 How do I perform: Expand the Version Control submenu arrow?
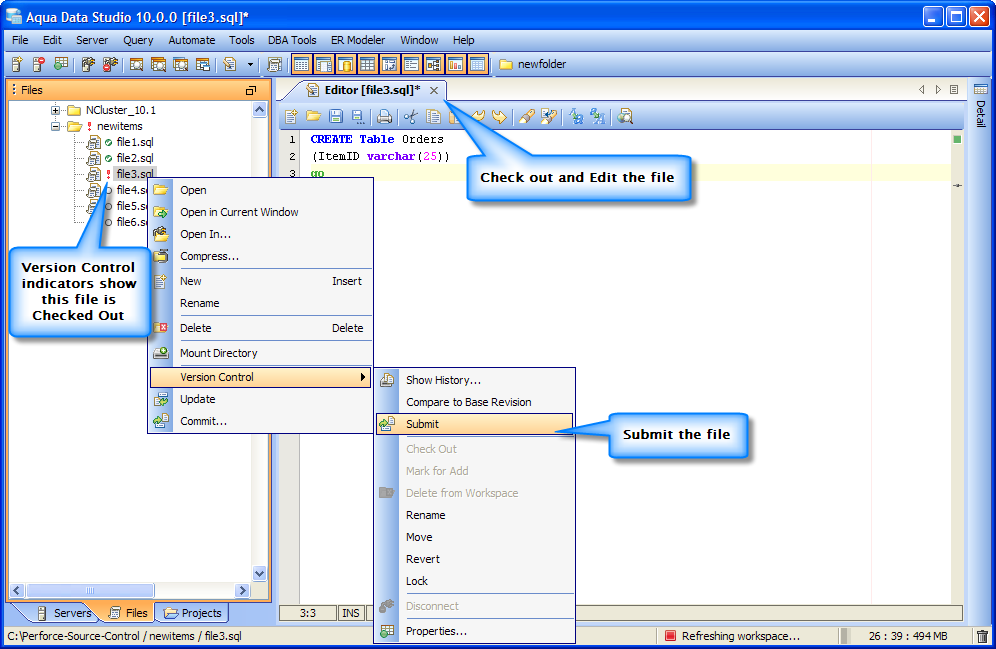tap(363, 377)
